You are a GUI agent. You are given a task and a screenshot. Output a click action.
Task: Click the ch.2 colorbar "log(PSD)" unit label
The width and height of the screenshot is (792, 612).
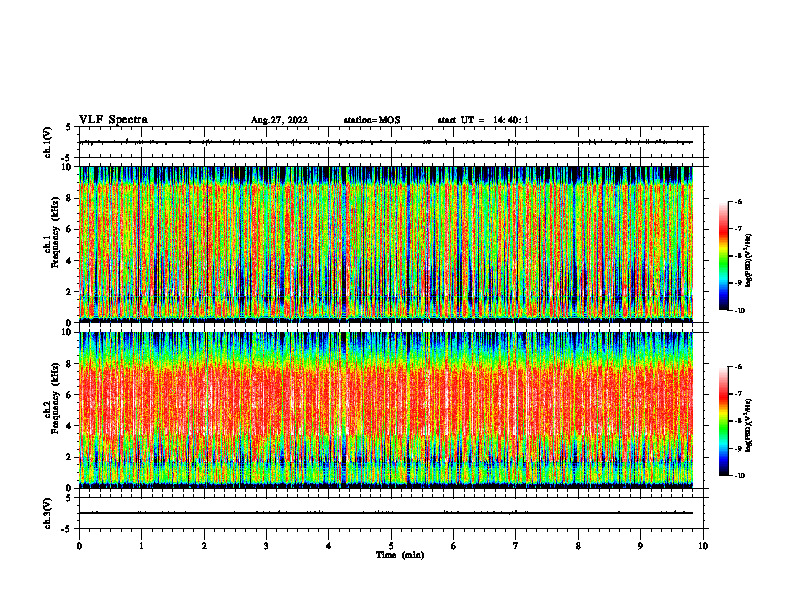(749, 426)
